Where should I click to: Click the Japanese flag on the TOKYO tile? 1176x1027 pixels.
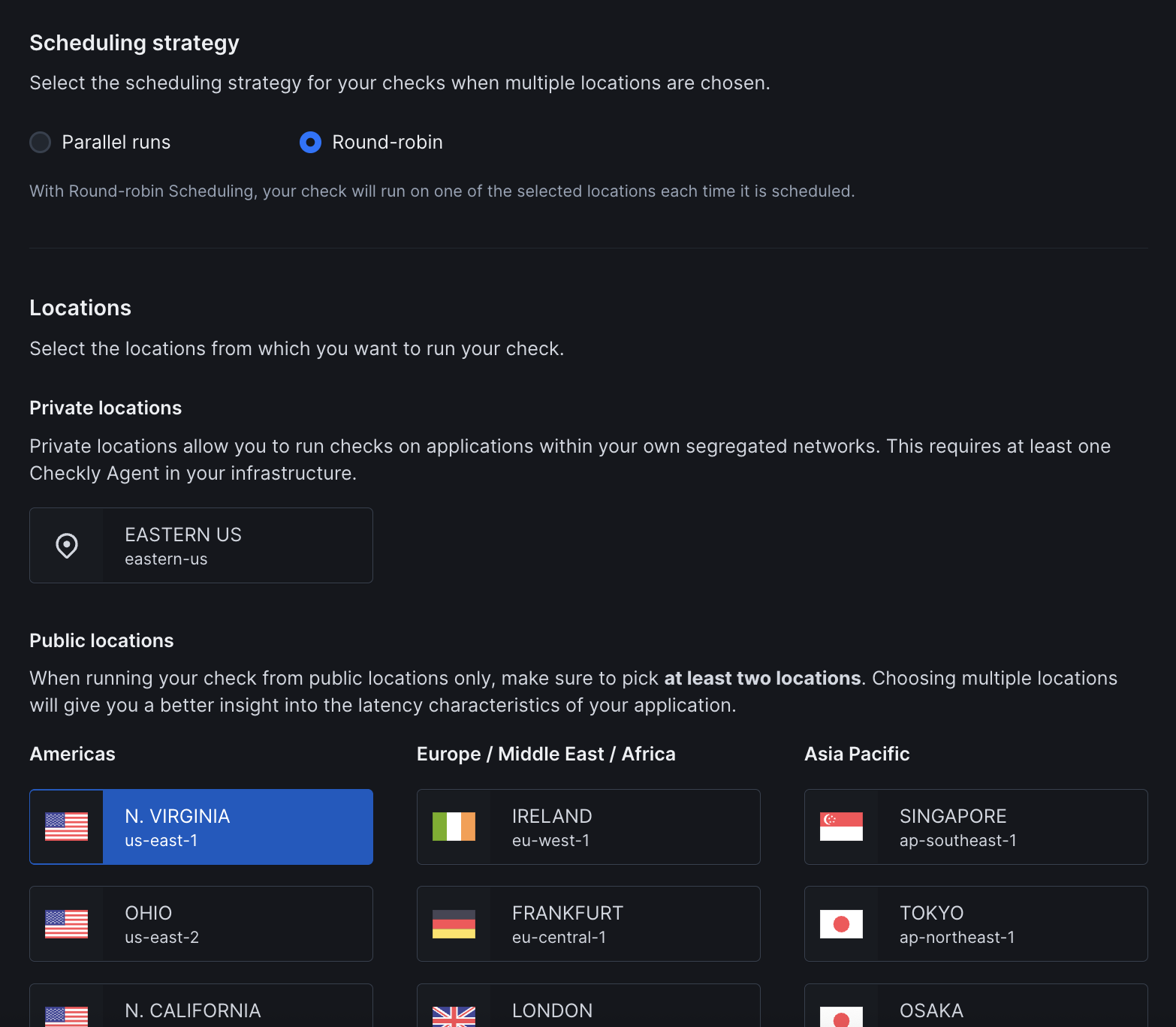(841, 923)
